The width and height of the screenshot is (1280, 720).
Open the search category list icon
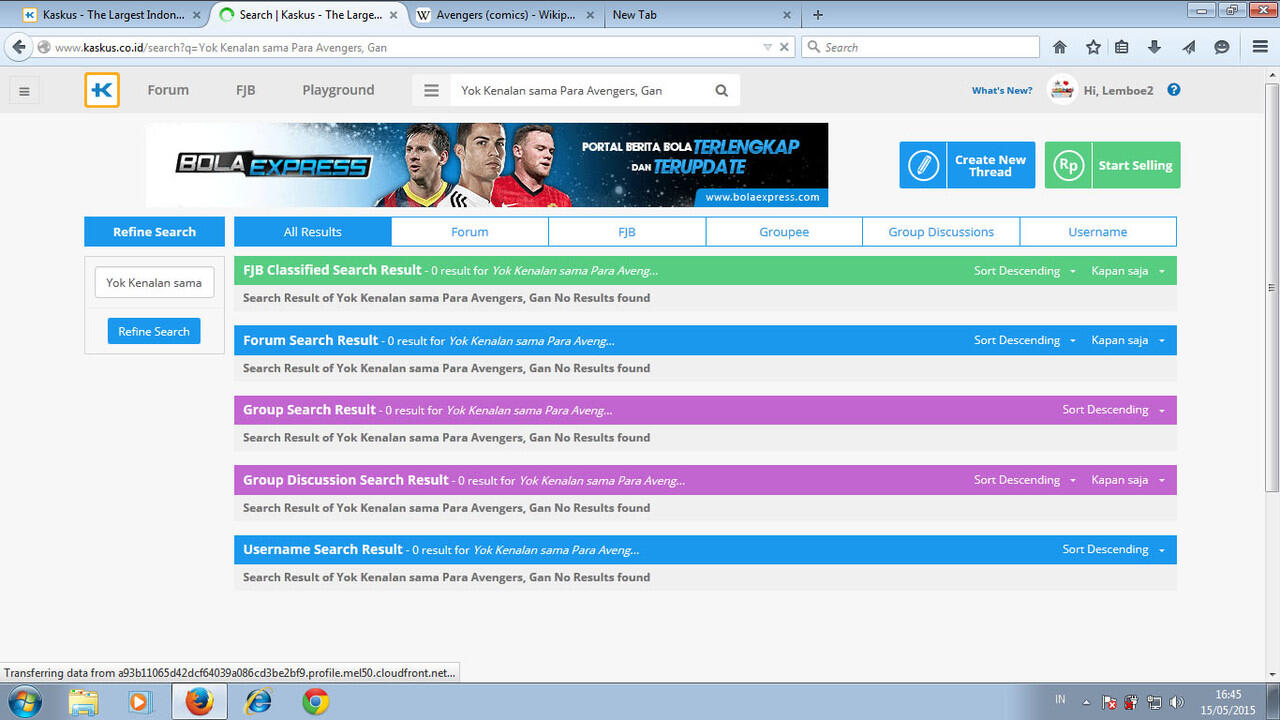click(x=431, y=90)
